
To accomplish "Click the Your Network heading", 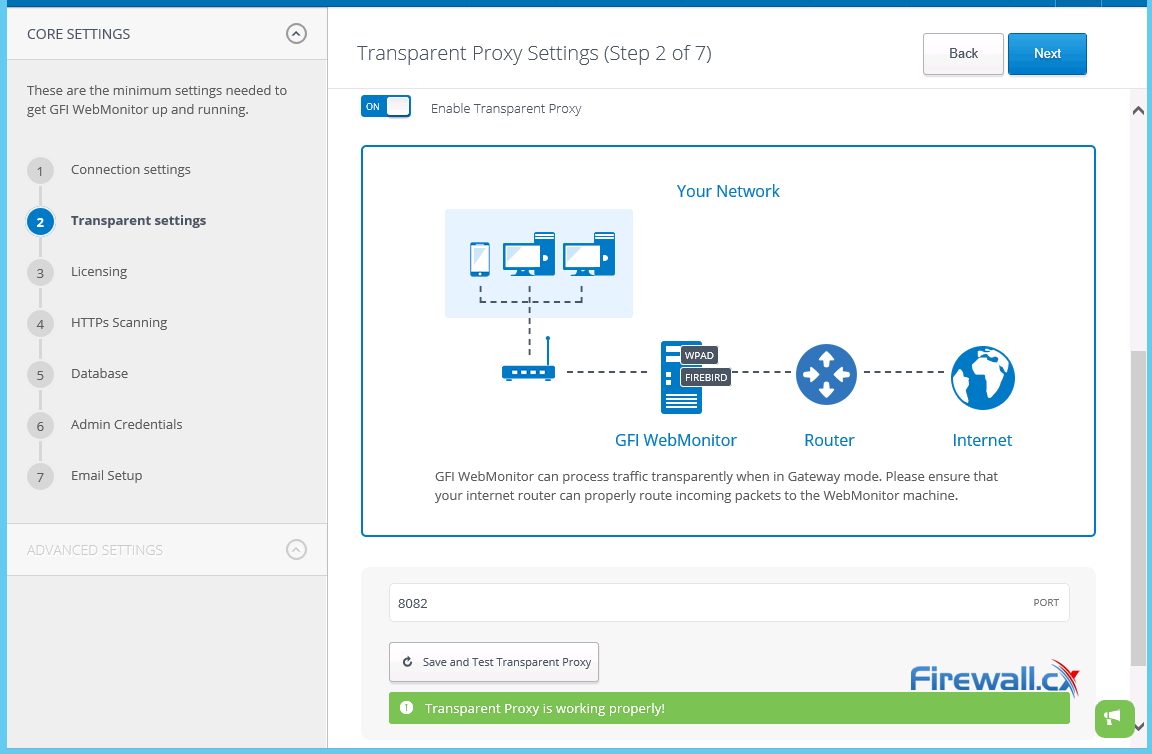I will point(728,191).
